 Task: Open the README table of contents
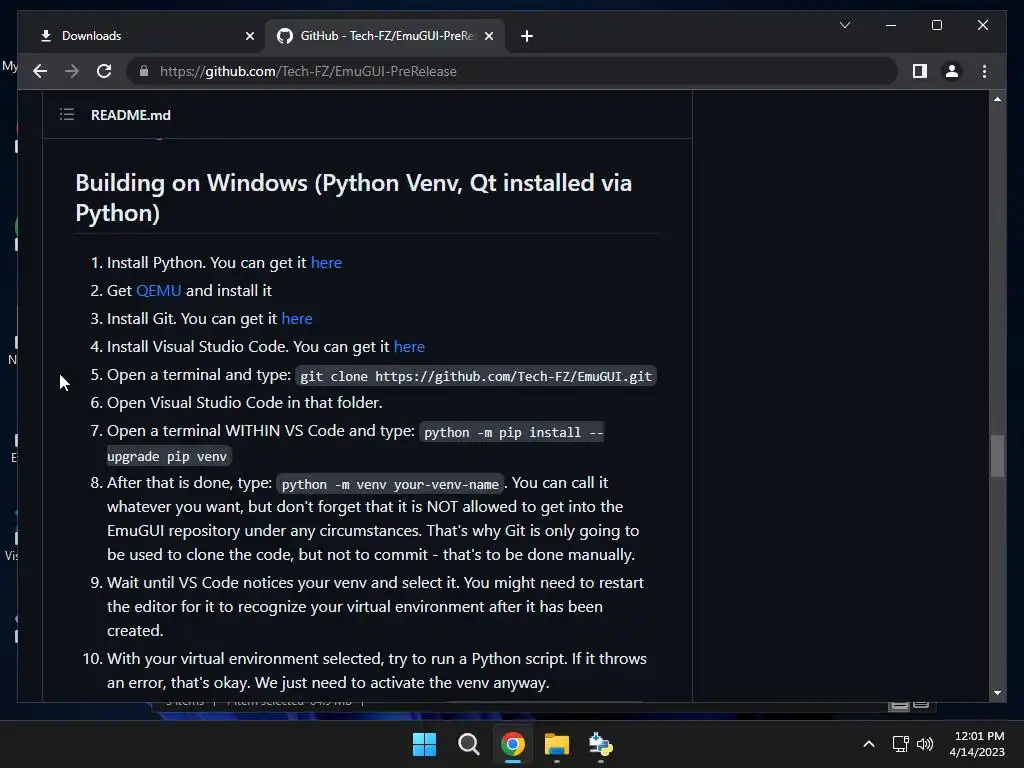67,115
